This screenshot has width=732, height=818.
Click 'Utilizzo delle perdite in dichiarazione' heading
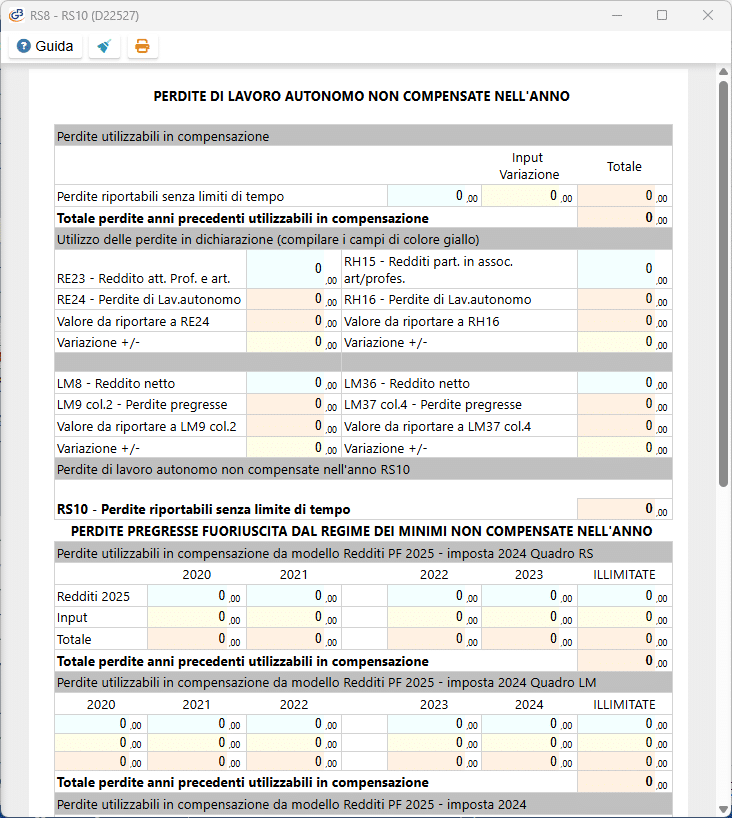(363, 239)
